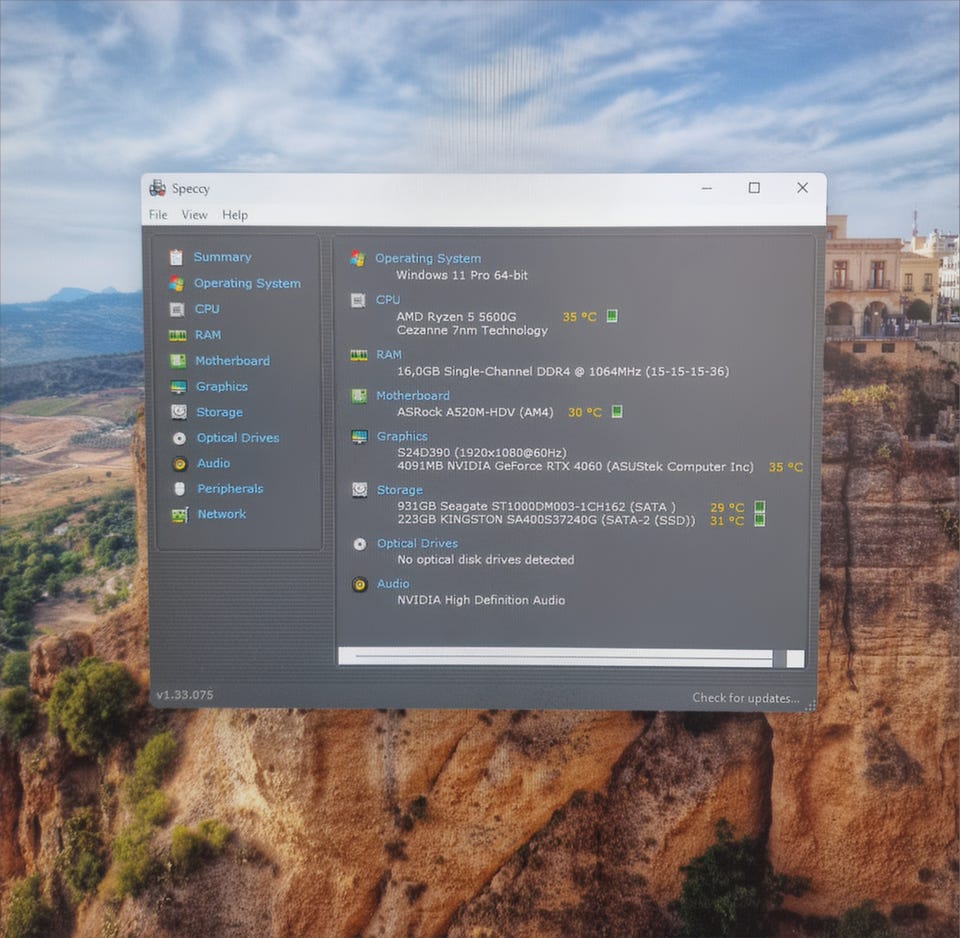The image size is (960, 938).
Task: Click the green temperature indicator beside CPU 35 °C
Action: click(x=612, y=316)
